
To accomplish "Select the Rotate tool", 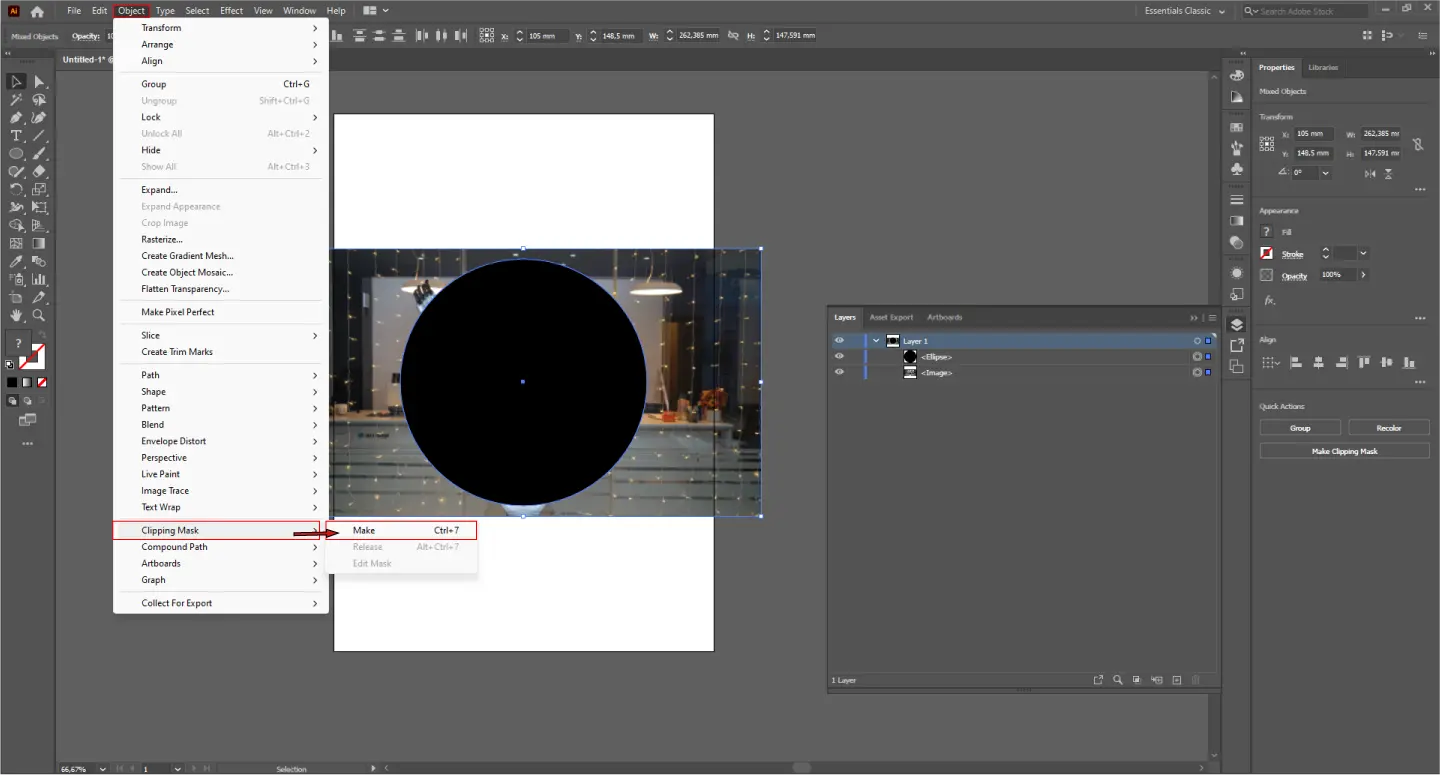I will pyautogui.click(x=17, y=190).
